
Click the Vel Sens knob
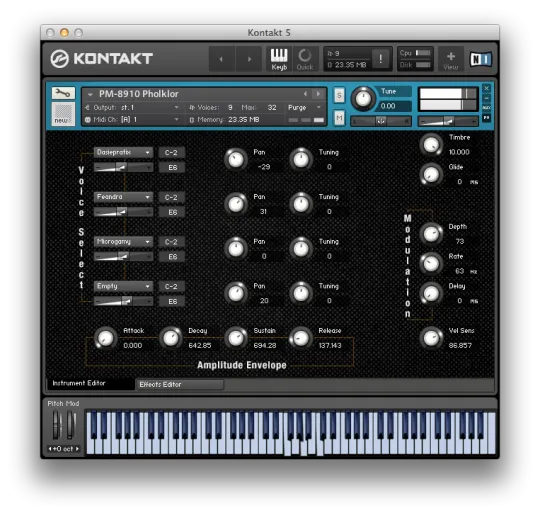[x=431, y=338]
